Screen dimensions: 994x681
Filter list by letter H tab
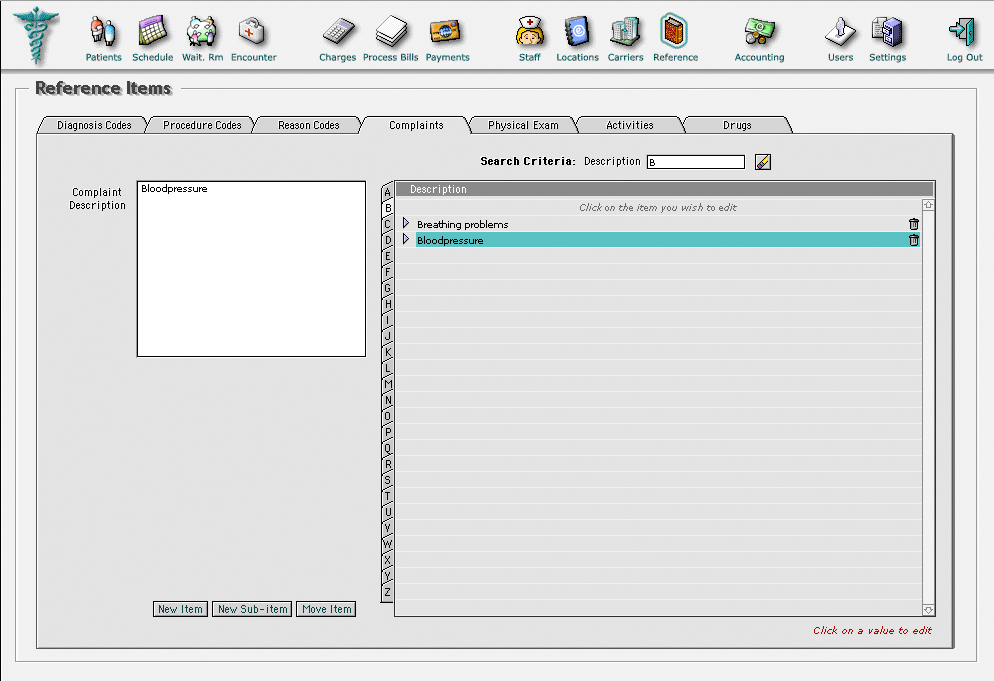pos(387,304)
